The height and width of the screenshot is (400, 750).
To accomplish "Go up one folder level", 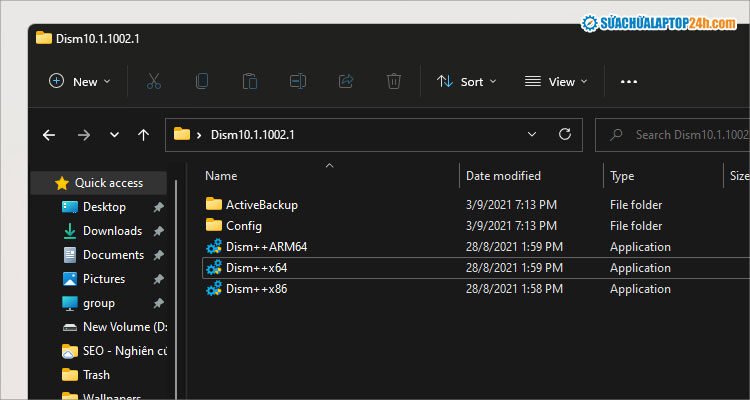I will (x=143, y=135).
